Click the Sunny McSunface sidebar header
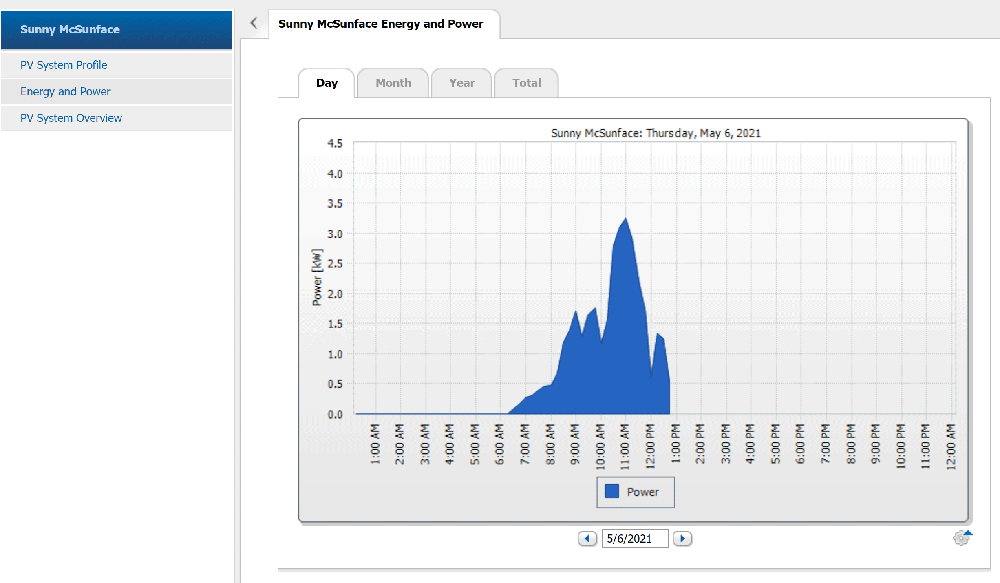 (x=70, y=29)
